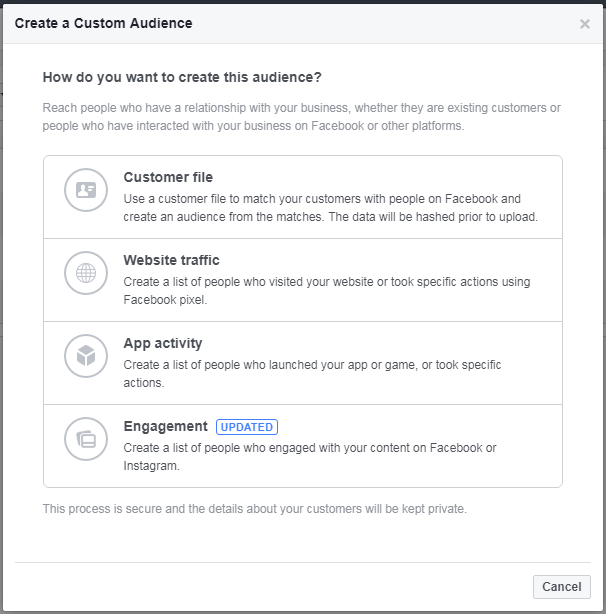Image resolution: width=606 pixels, height=614 pixels.
Task: Click the blue UPDATED badge
Action: pos(247,427)
